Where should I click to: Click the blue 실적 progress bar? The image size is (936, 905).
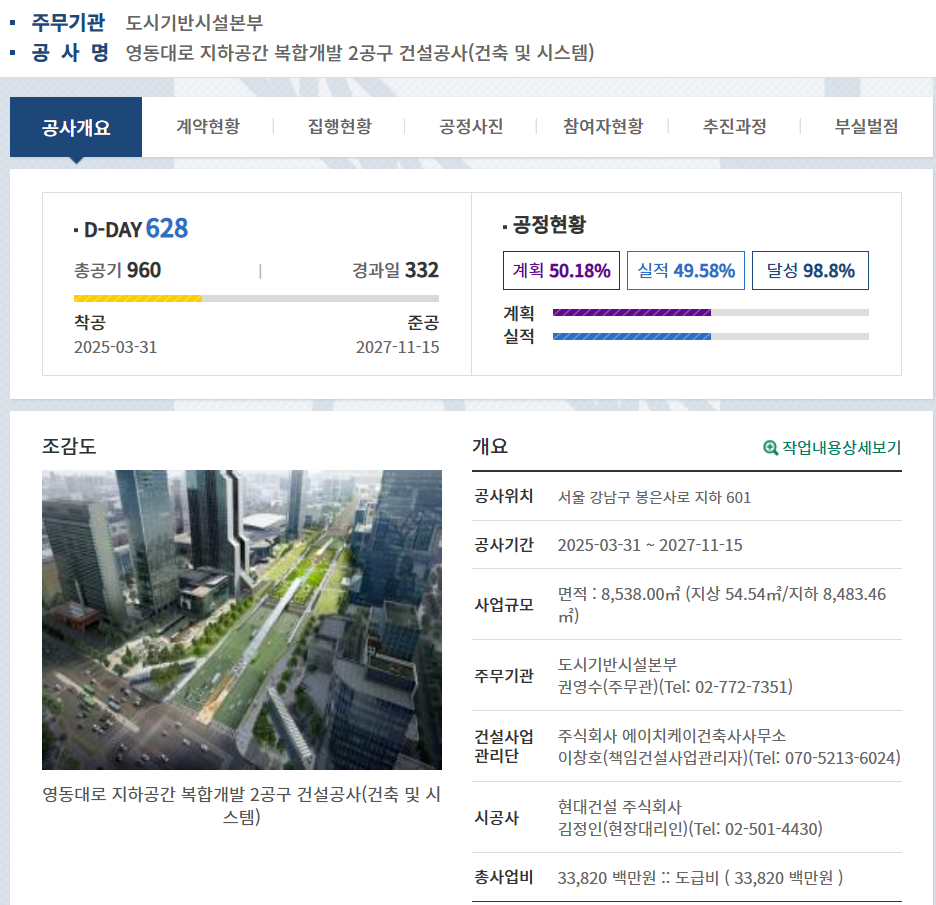tap(710, 337)
